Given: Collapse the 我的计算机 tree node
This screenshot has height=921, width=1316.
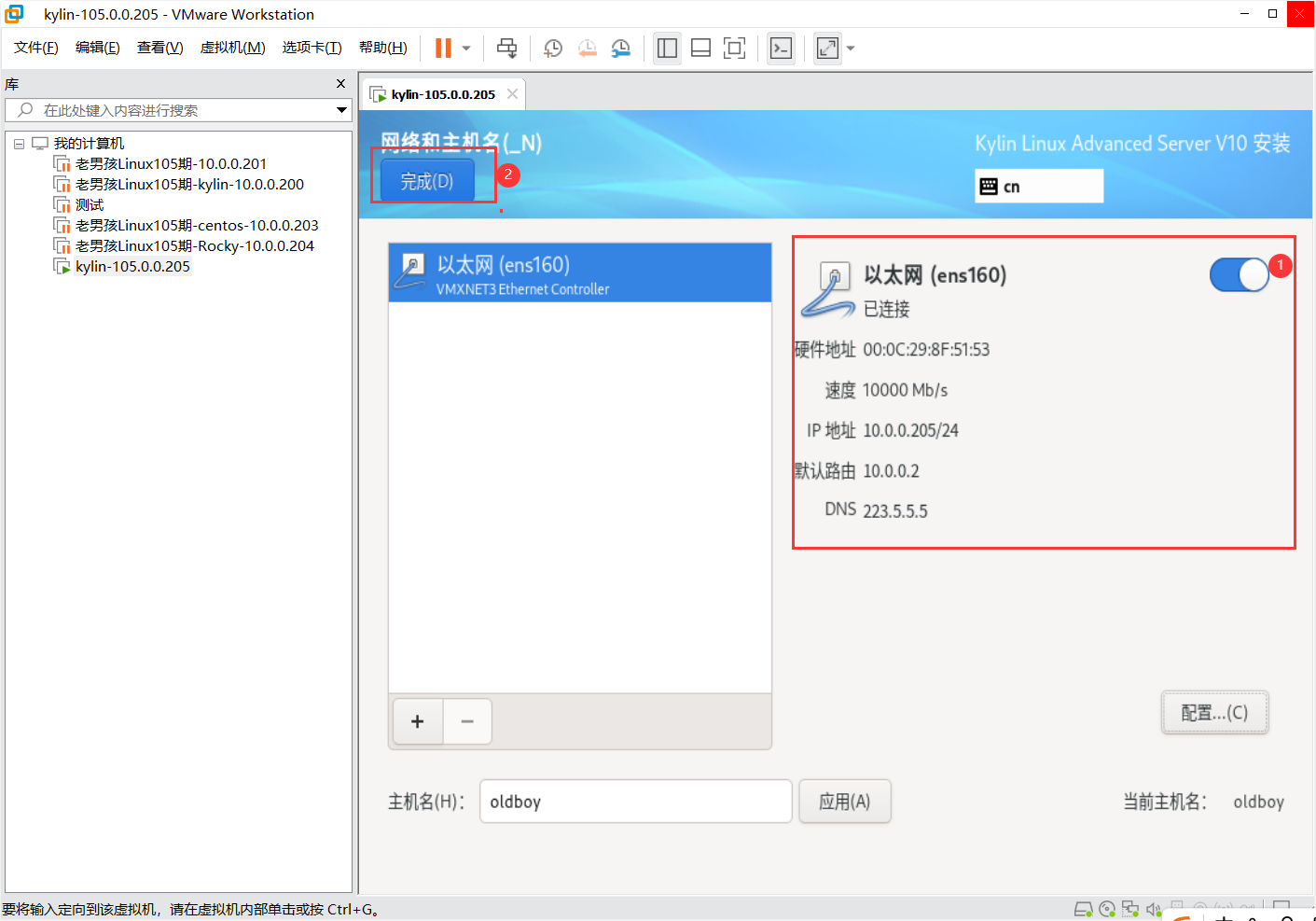Looking at the screenshot, I should pos(19,144).
